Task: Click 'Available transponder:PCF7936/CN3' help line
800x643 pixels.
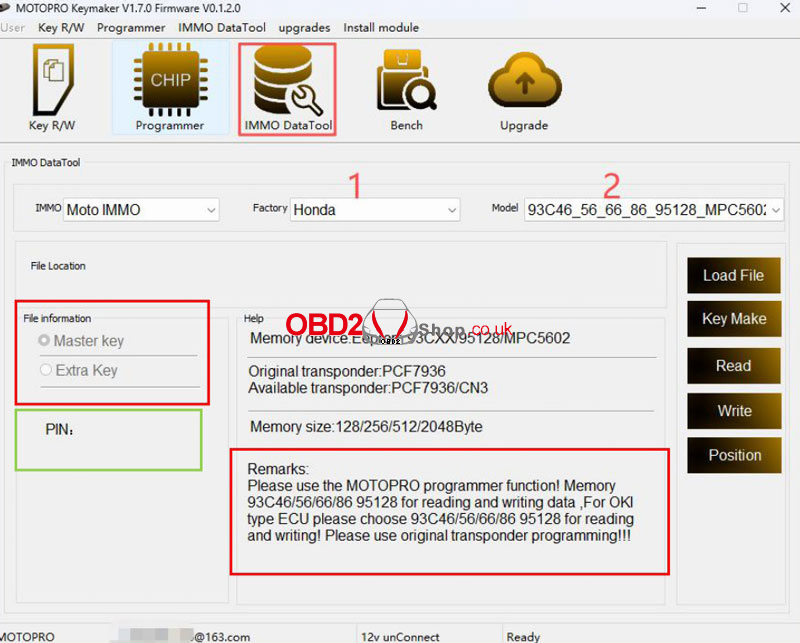Action: point(368,388)
